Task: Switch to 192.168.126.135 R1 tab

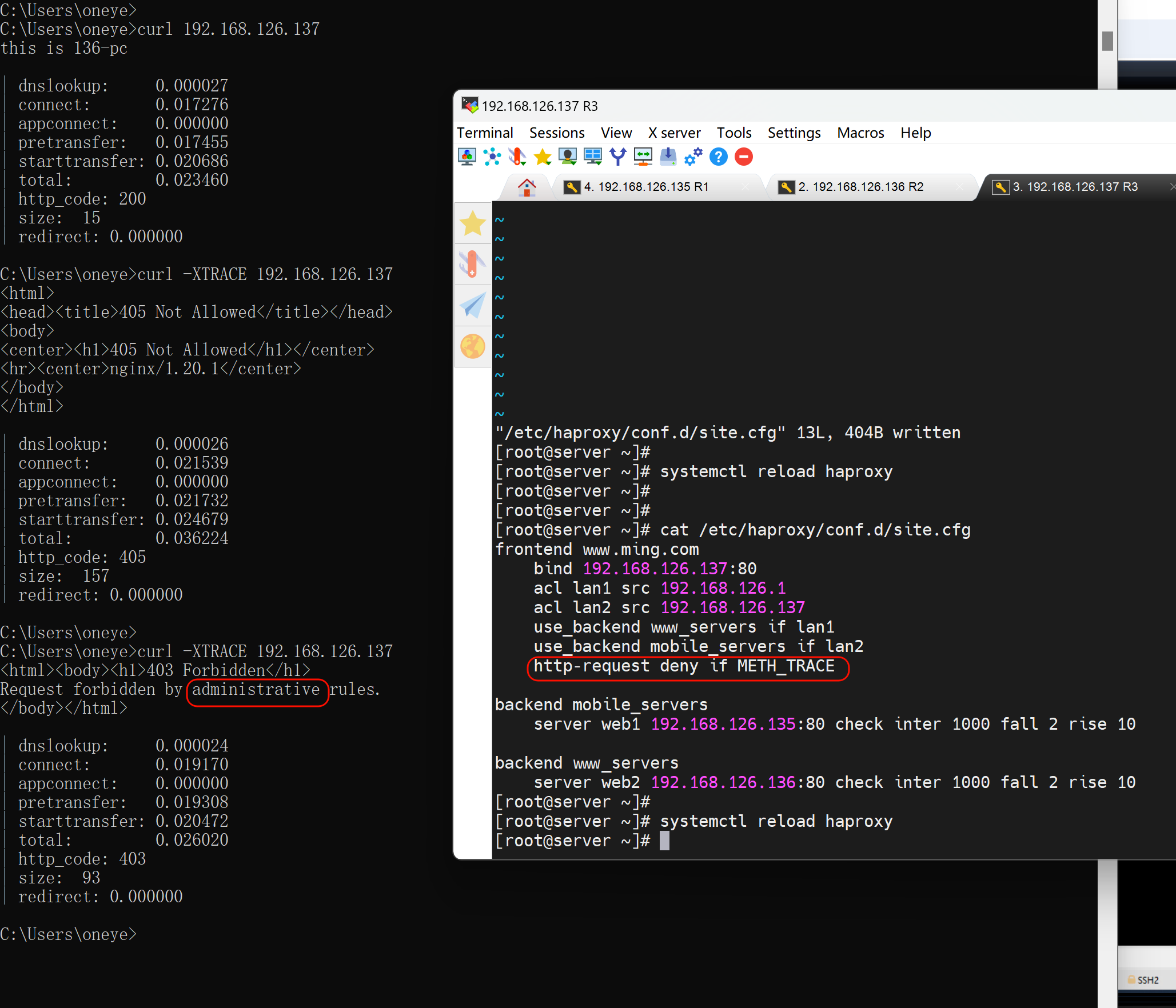Action: click(x=646, y=187)
